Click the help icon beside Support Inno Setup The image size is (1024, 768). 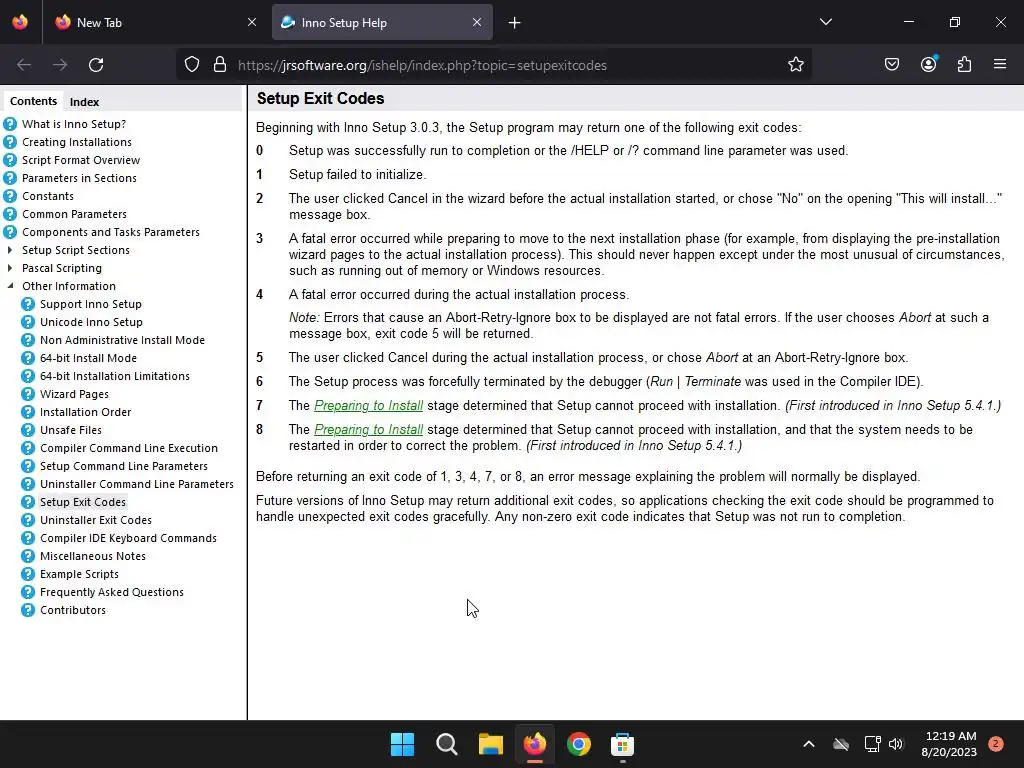coord(27,304)
